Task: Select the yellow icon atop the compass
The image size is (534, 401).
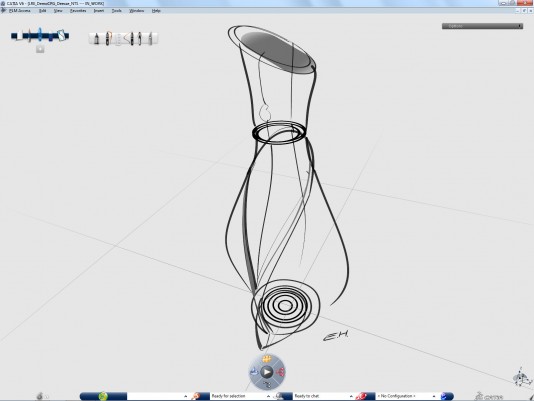Action: coord(267,359)
